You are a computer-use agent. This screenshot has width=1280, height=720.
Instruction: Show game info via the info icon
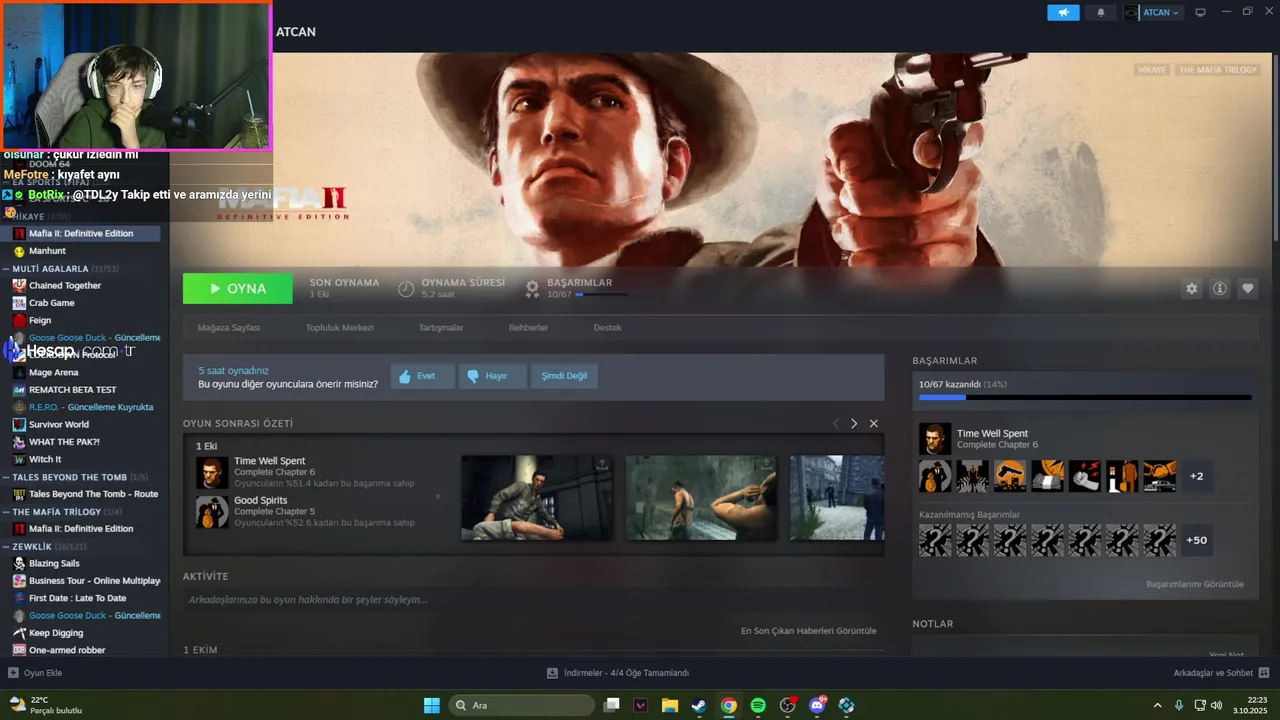[x=1219, y=288]
